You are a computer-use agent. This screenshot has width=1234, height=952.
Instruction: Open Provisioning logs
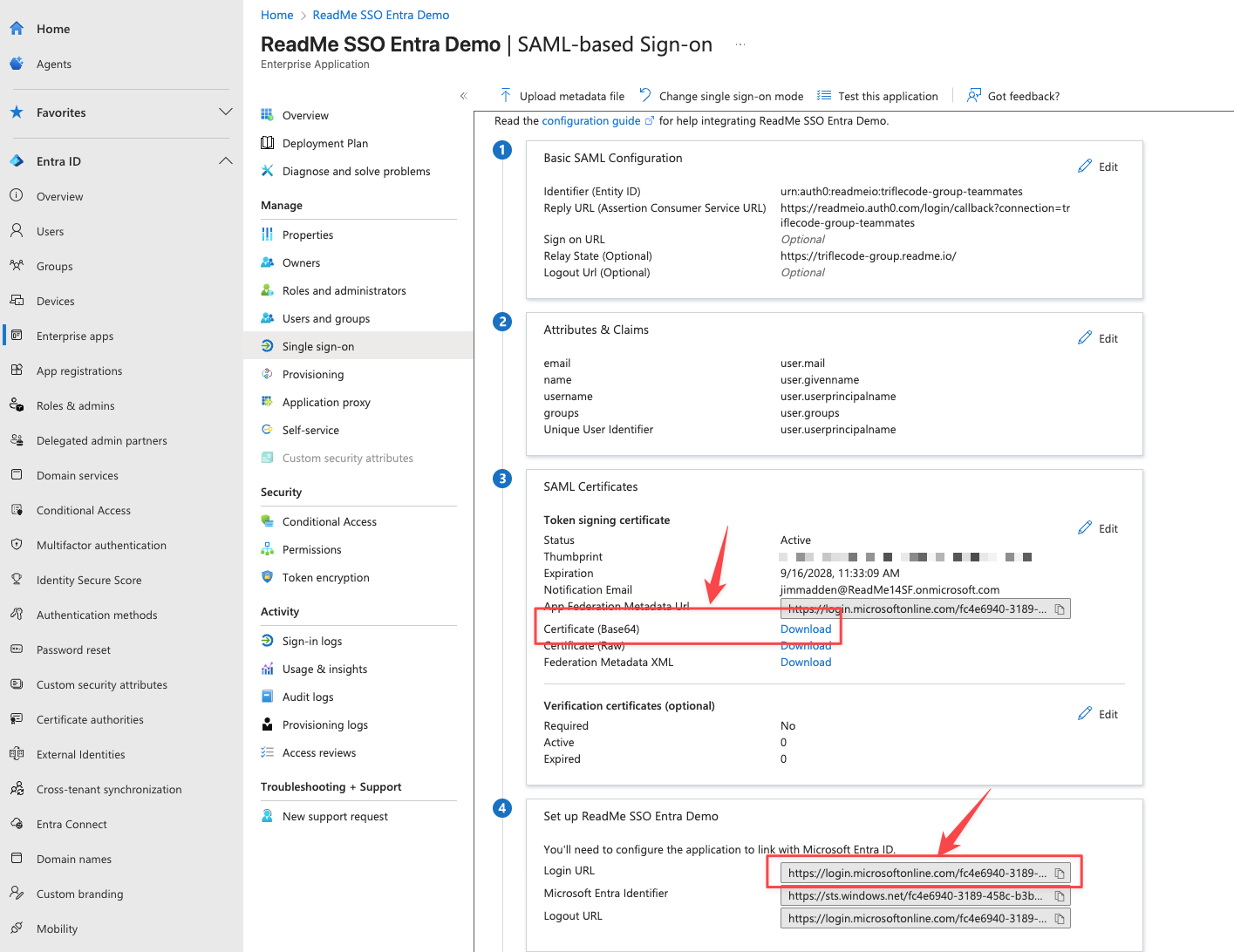[325, 724]
